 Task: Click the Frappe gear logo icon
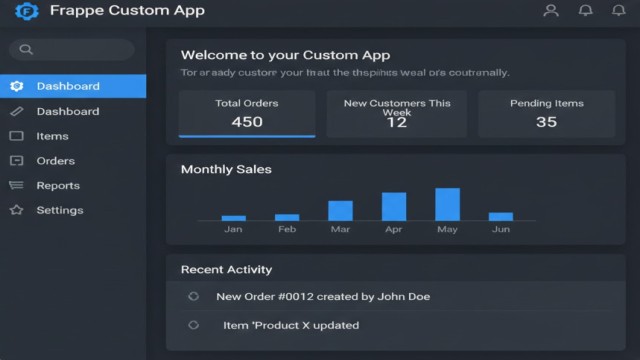coord(27,11)
